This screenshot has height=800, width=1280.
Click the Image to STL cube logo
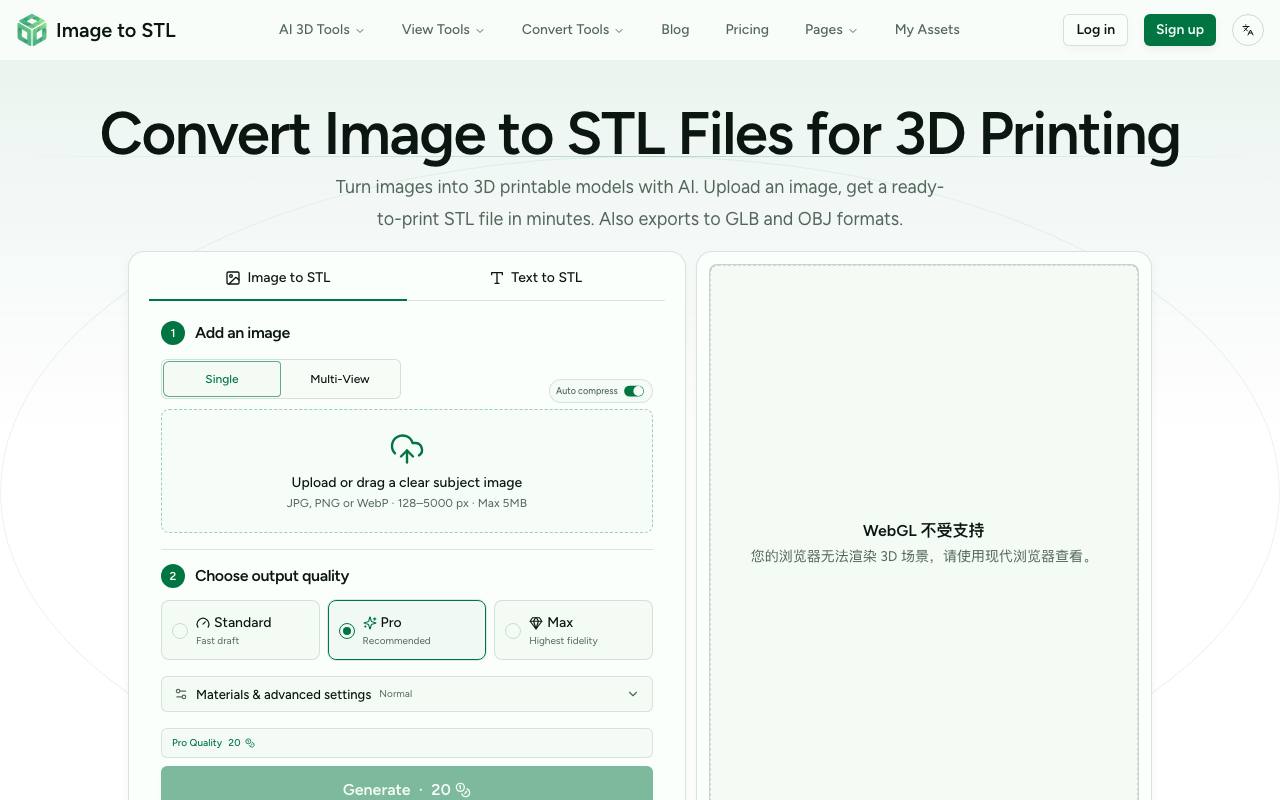[32, 30]
